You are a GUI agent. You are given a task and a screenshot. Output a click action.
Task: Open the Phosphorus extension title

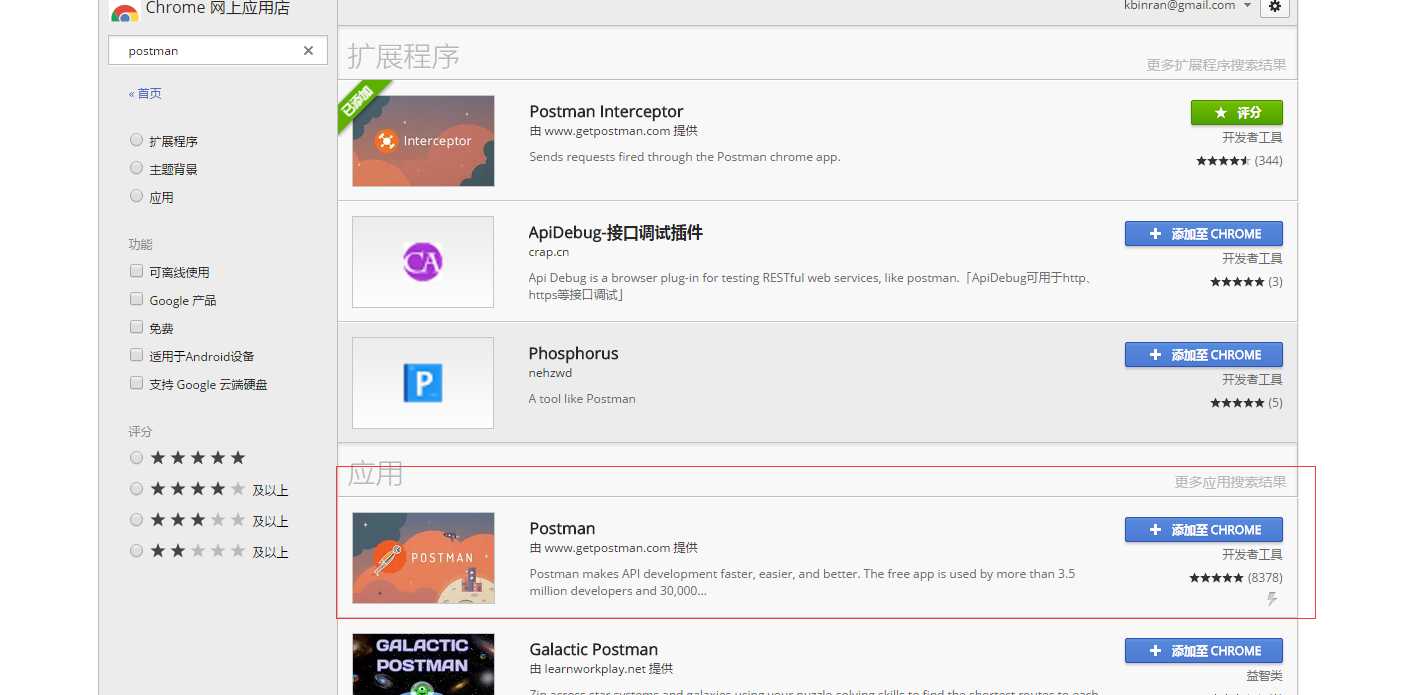tap(573, 354)
